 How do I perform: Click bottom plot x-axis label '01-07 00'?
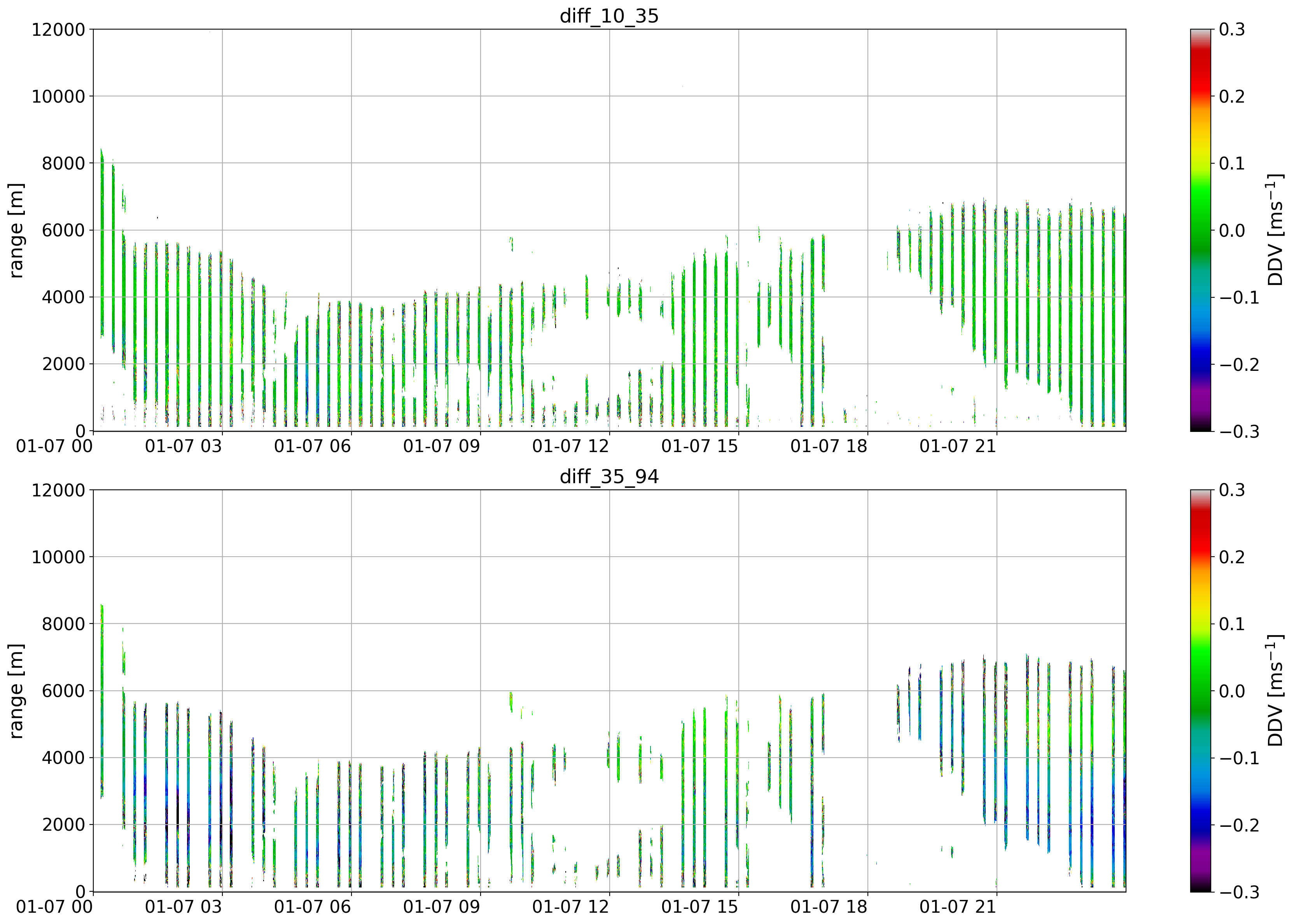[x=54, y=907]
